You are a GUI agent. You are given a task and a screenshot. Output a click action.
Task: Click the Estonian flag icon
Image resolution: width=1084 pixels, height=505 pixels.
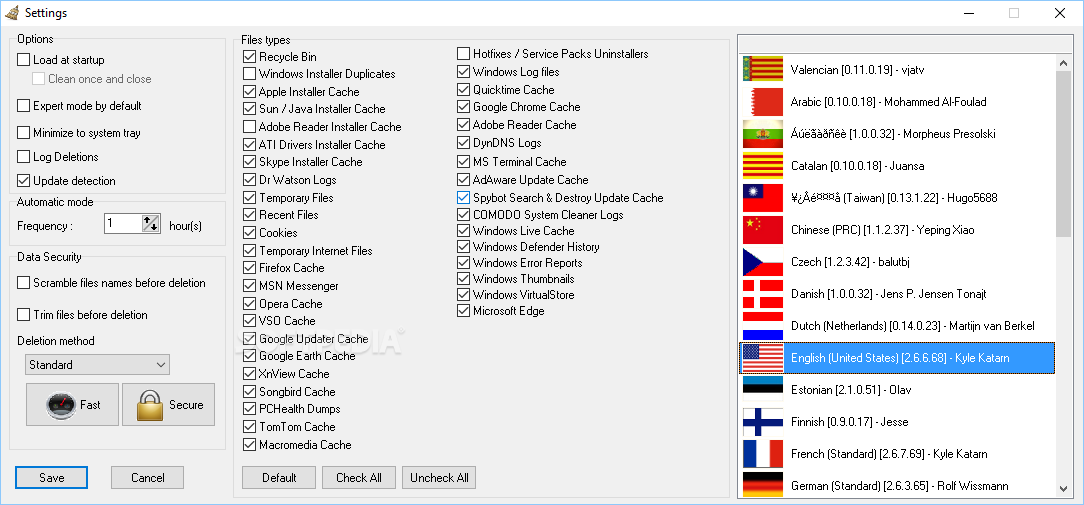(763, 389)
